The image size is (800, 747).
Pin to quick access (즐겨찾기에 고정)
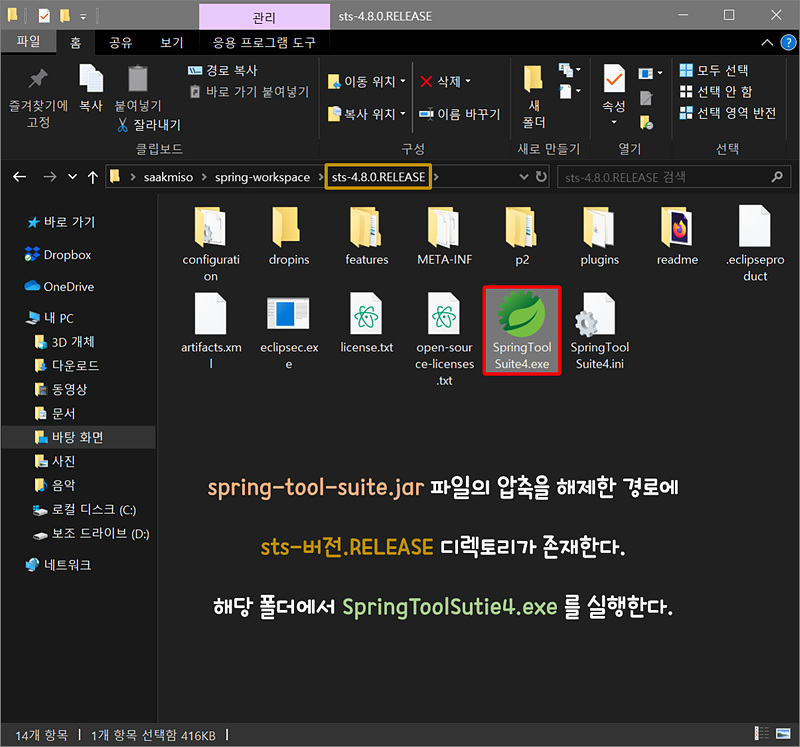[x=38, y=97]
